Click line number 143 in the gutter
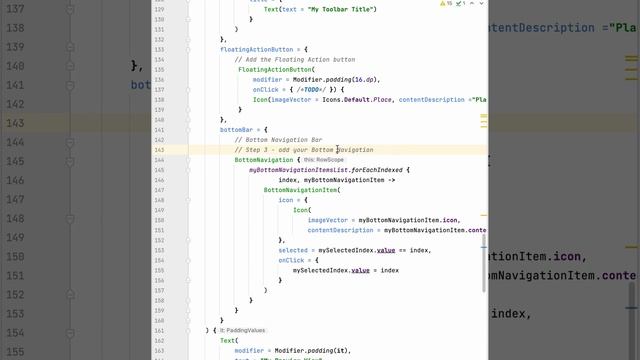 (159, 150)
